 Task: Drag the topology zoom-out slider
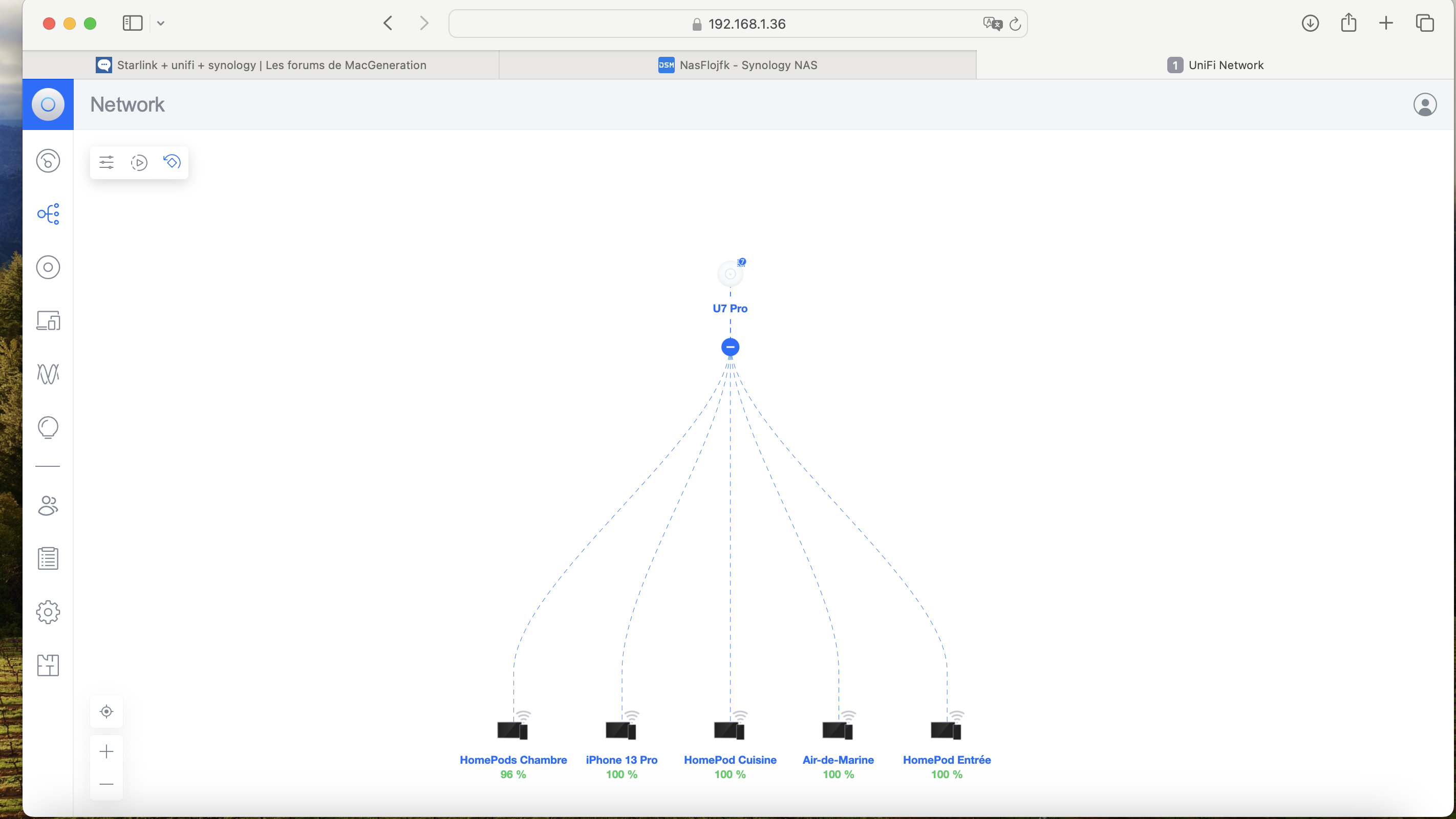click(x=107, y=785)
